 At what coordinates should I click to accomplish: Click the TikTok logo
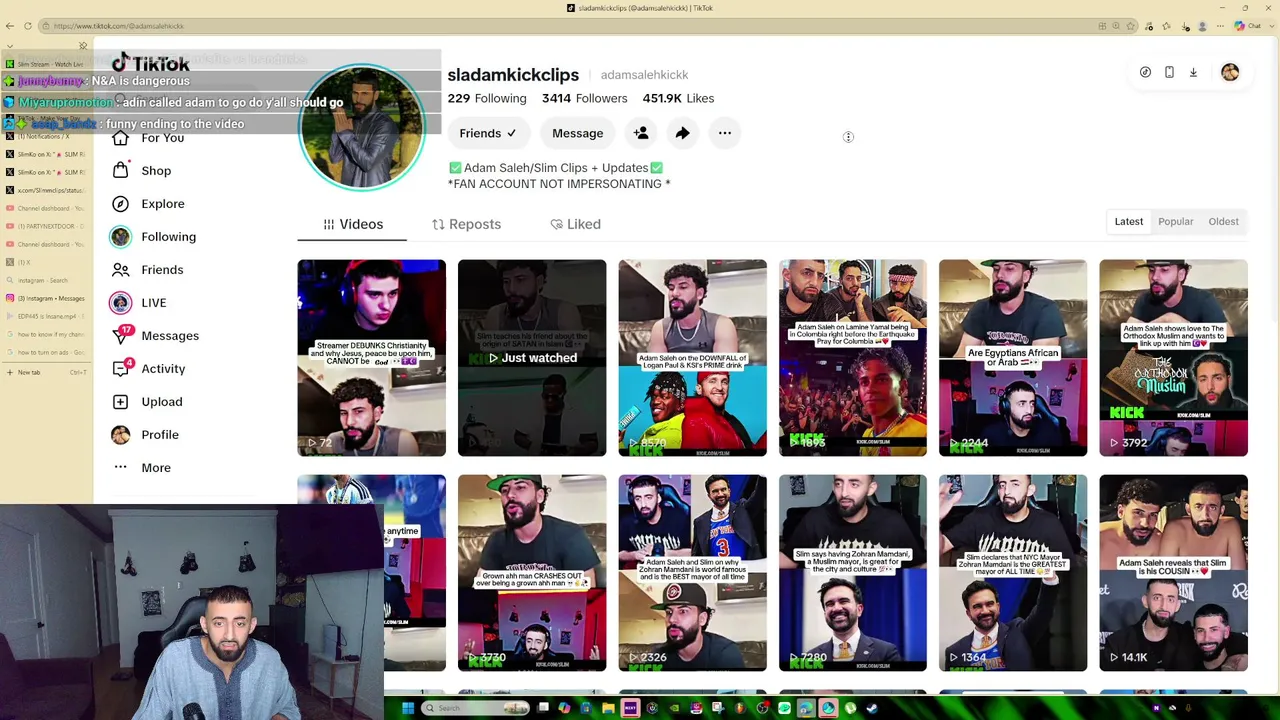(150, 64)
